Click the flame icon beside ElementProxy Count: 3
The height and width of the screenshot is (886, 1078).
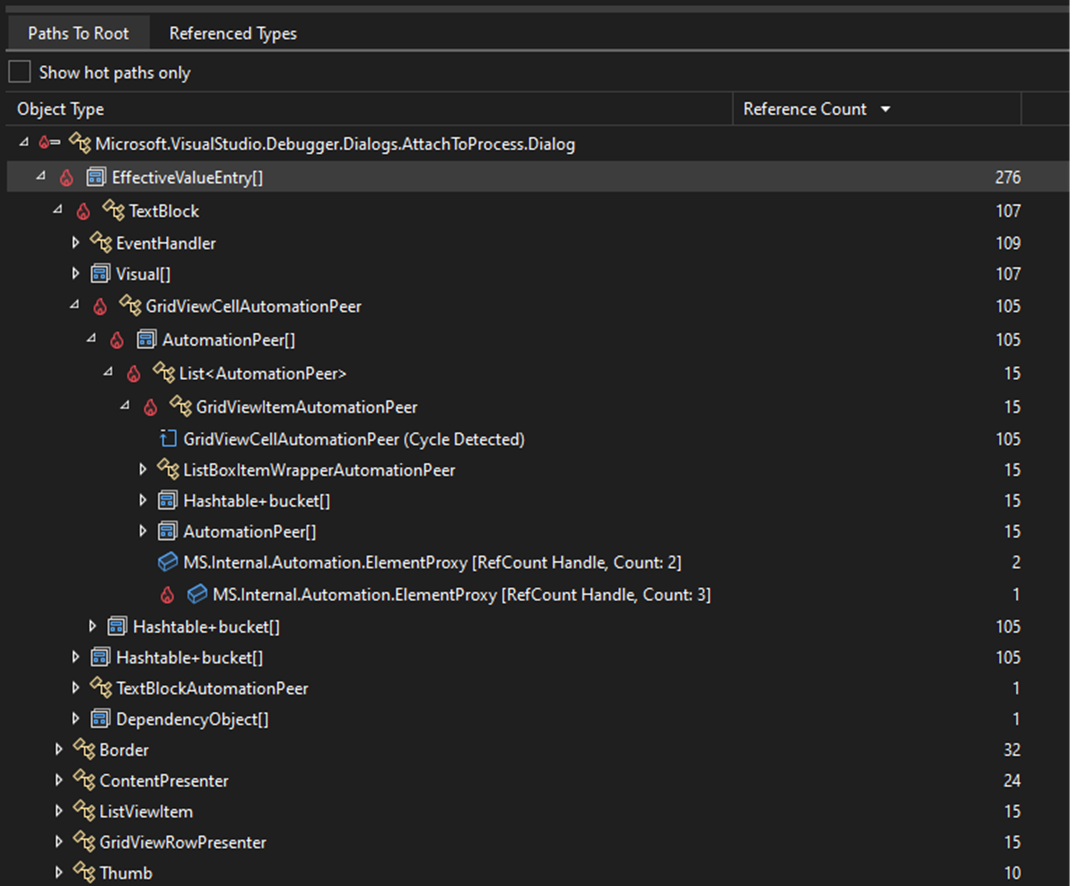click(168, 595)
